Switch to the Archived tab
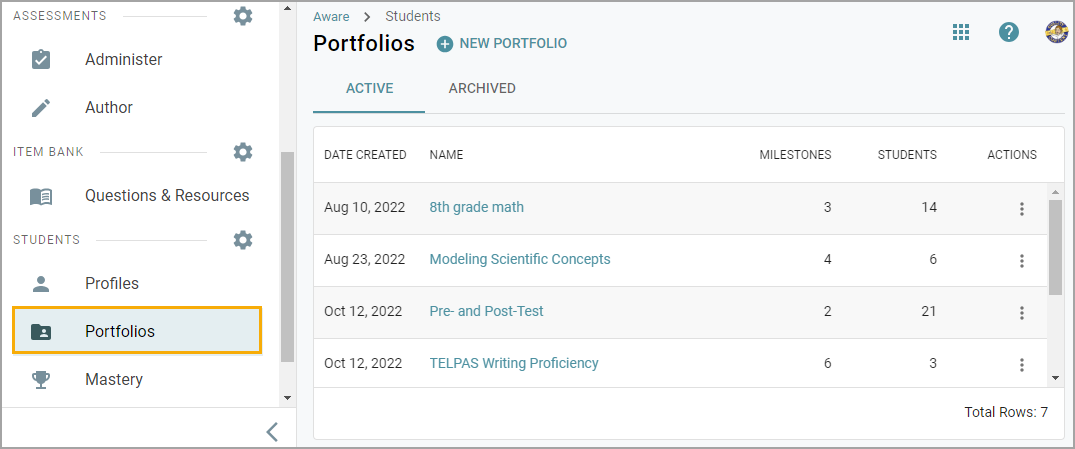The image size is (1075, 449). tap(482, 88)
